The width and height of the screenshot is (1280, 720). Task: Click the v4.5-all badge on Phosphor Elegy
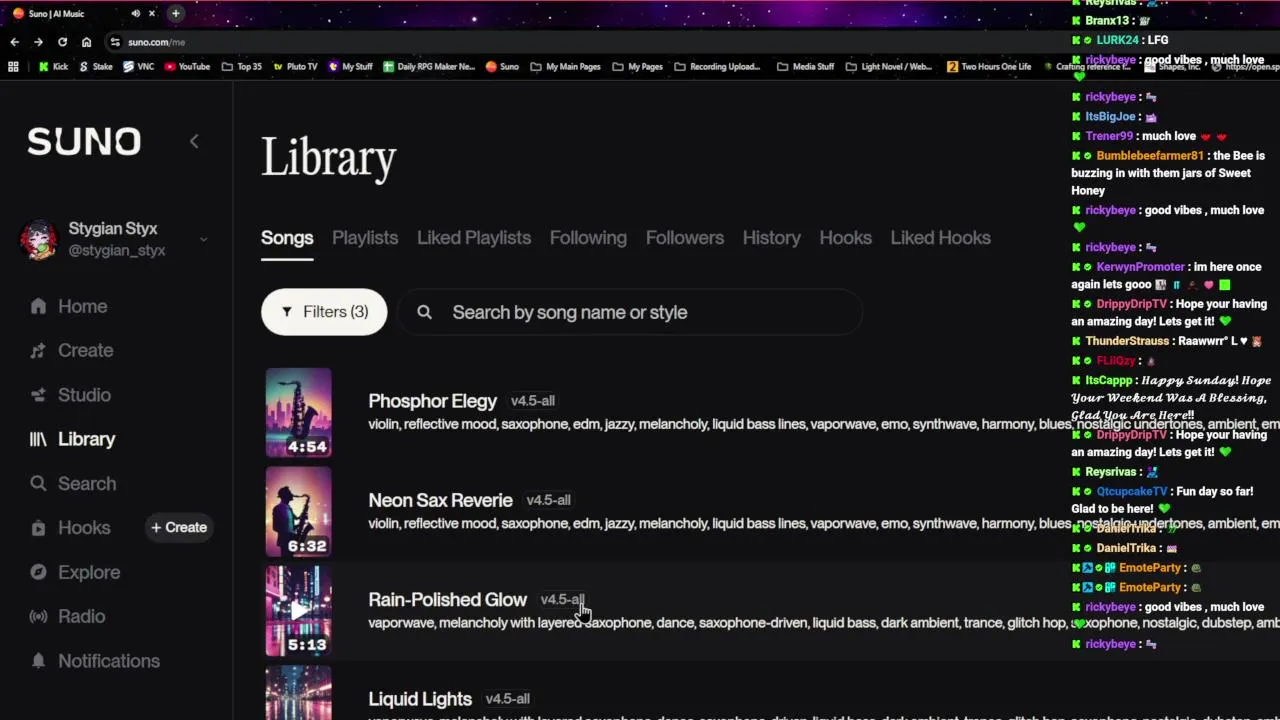pos(532,401)
